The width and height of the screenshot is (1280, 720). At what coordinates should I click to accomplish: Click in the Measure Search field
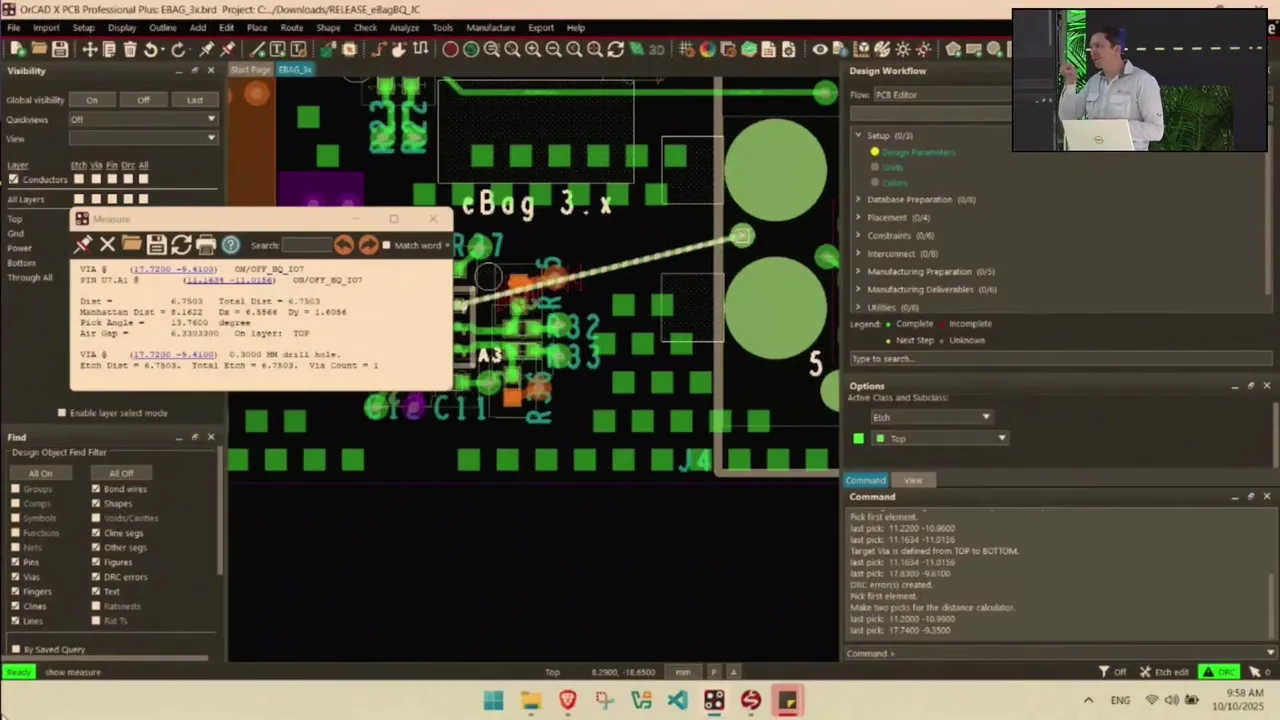tap(306, 245)
